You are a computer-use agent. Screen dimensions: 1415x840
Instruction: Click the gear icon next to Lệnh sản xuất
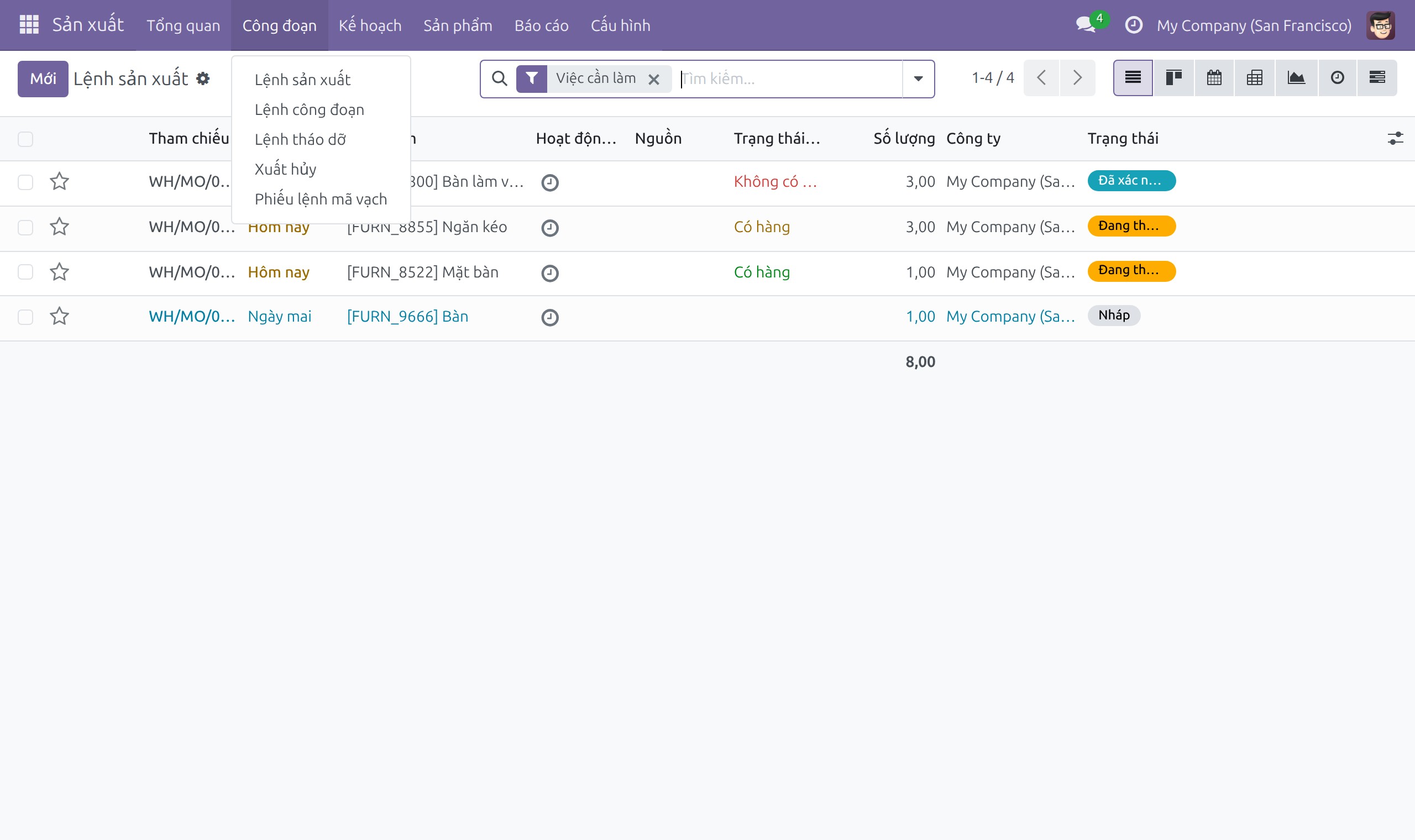[203, 78]
